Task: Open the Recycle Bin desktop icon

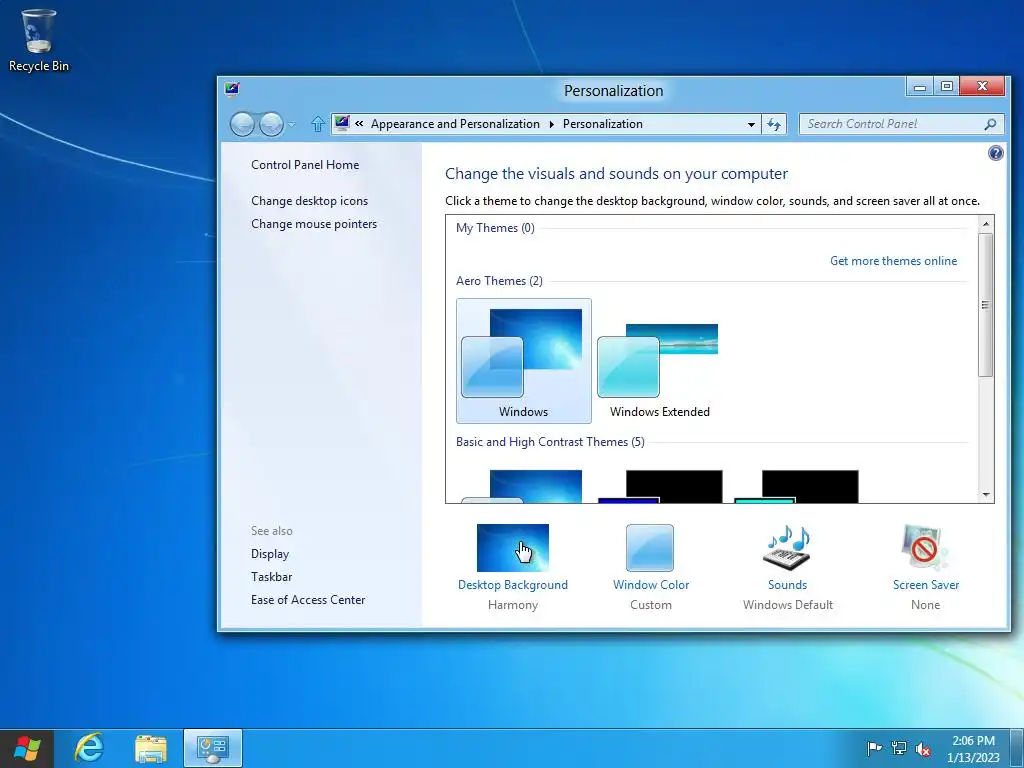Action: (x=39, y=40)
